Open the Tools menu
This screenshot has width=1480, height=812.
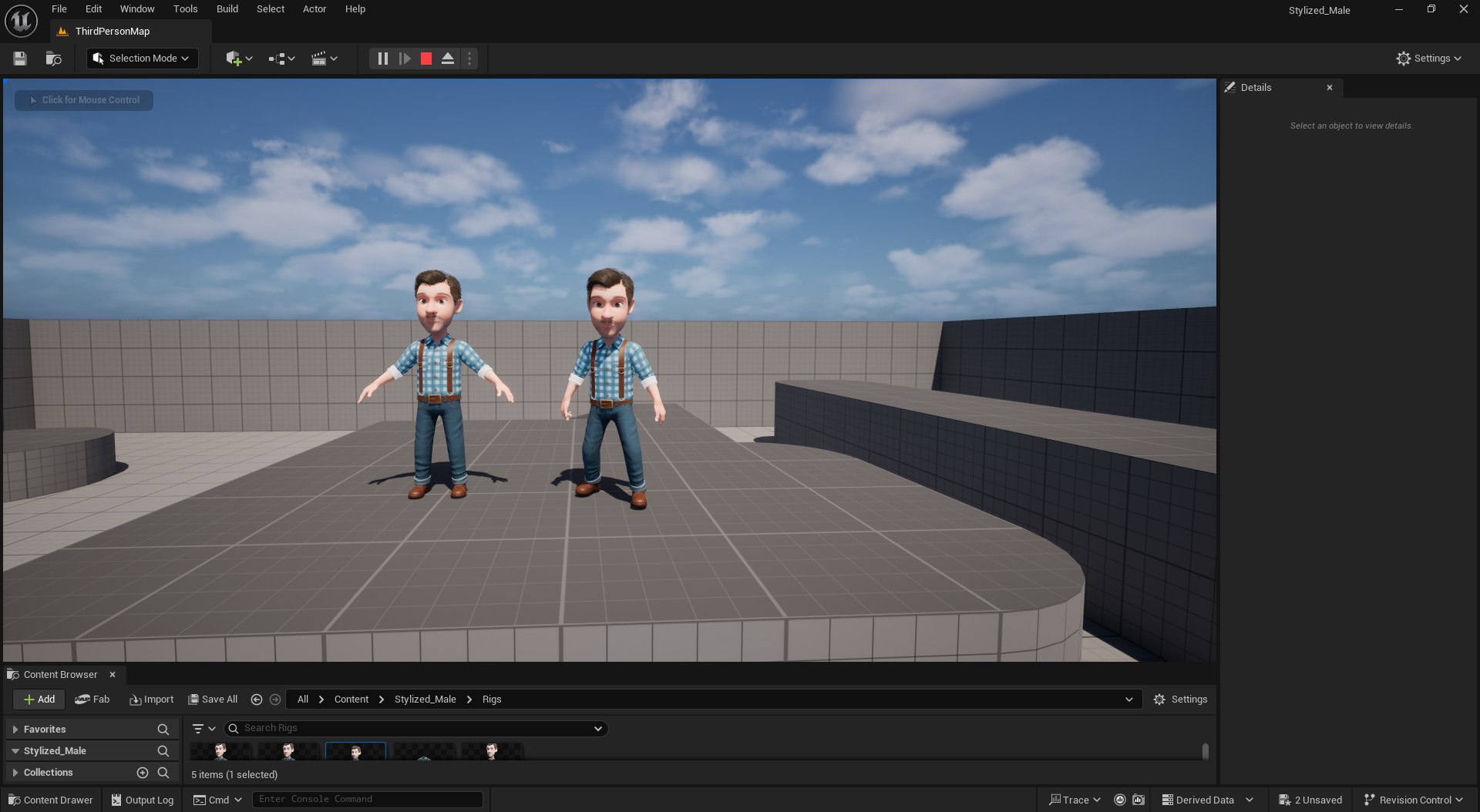click(x=185, y=9)
